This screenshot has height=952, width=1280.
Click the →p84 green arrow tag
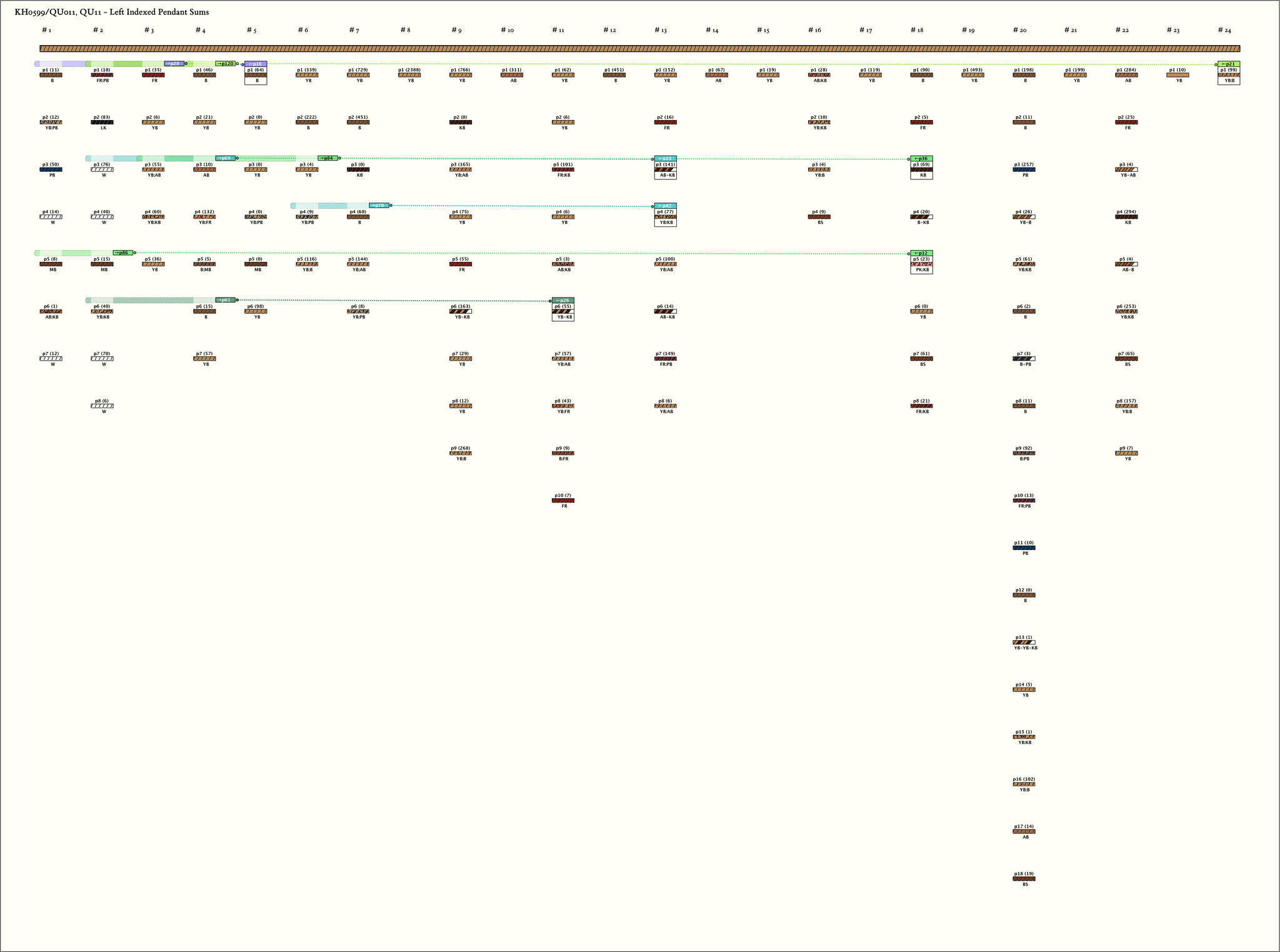point(328,158)
